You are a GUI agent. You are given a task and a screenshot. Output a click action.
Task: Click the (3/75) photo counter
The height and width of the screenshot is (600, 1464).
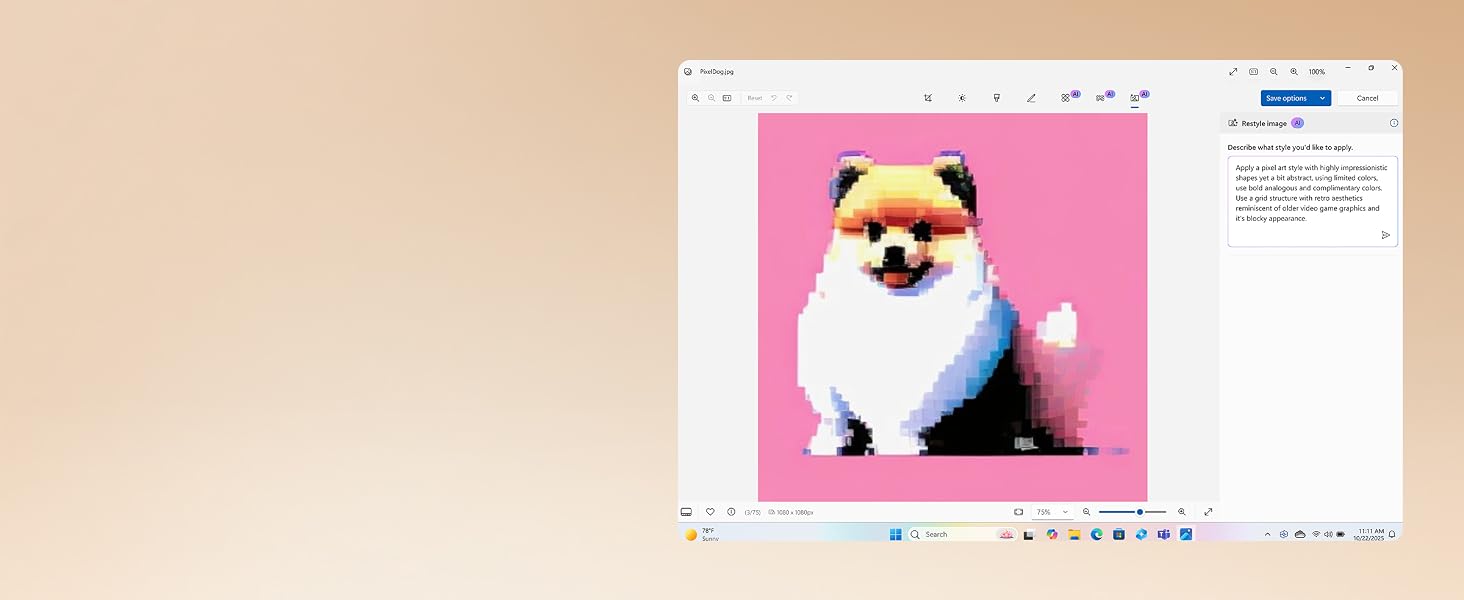752,512
